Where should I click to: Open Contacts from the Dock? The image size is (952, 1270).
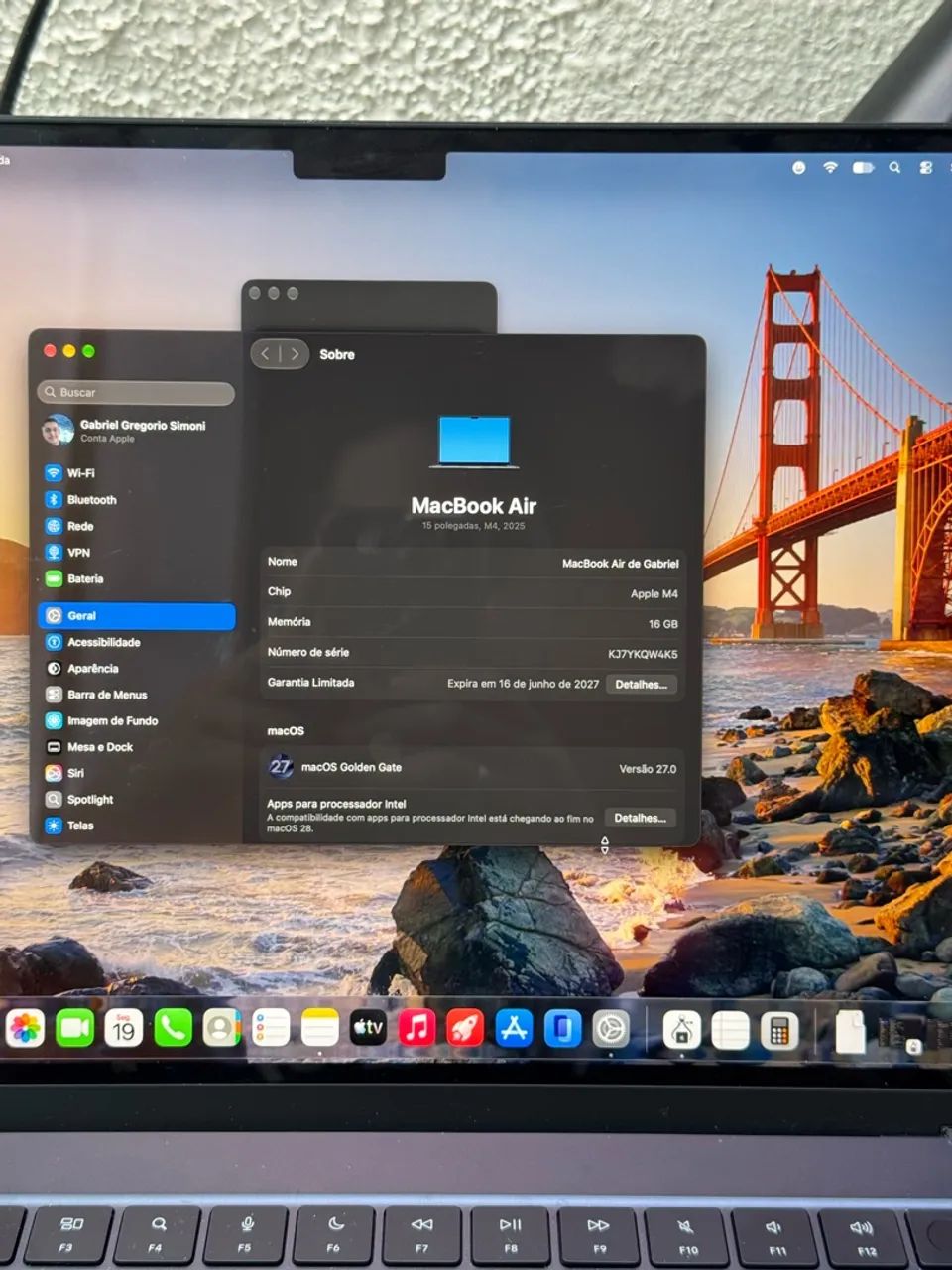221,1029
